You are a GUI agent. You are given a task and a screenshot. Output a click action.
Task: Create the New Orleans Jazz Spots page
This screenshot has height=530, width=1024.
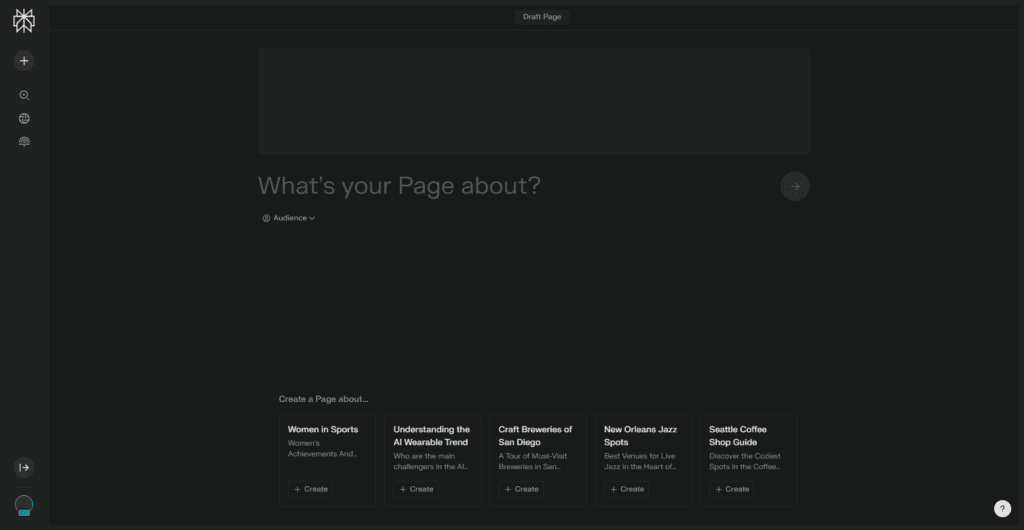click(626, 489)
